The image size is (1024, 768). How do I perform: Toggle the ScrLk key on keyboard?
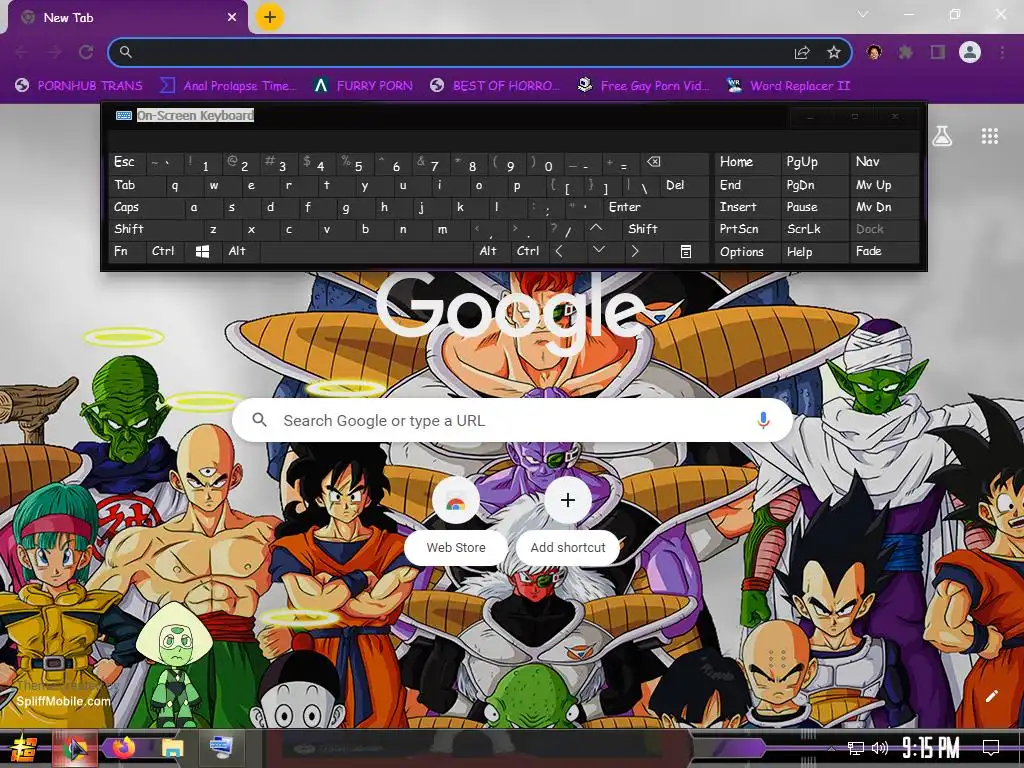pyautogui.click(x=814, y=229)
